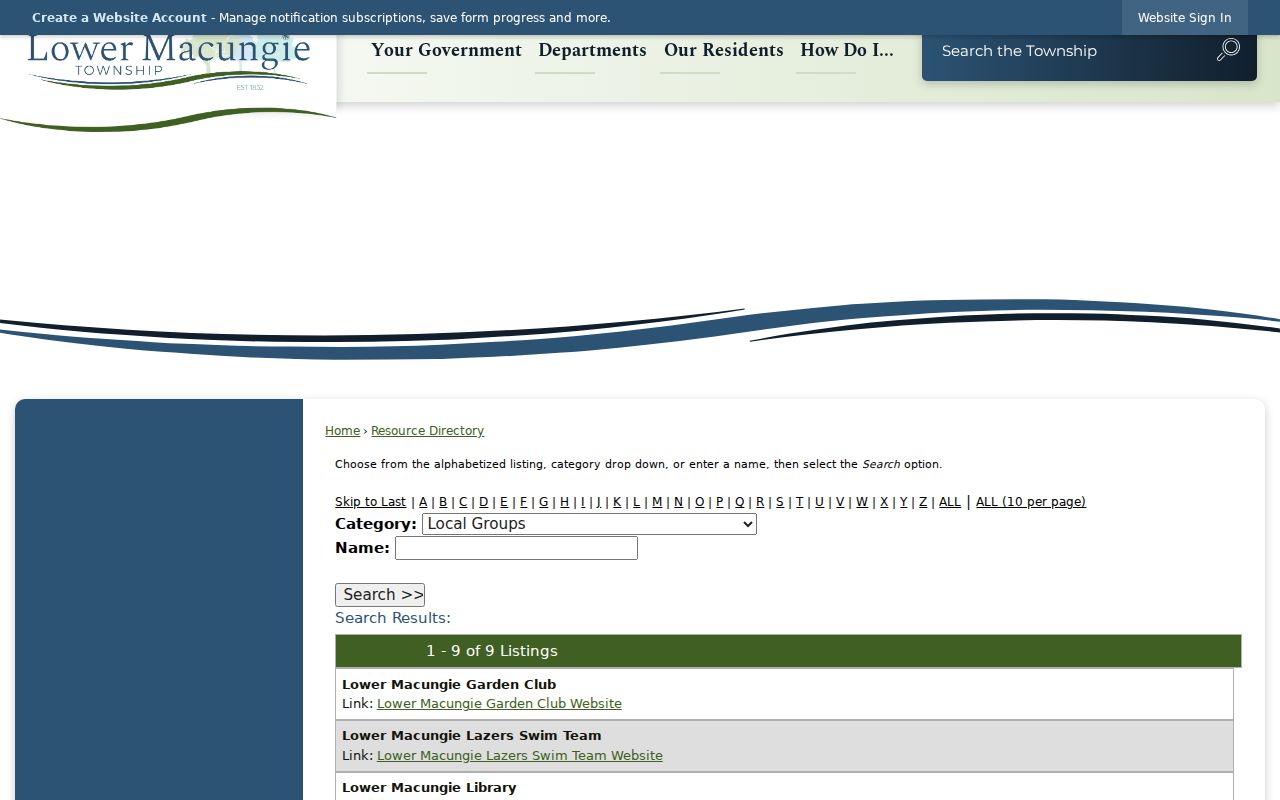Open Lower Macungie Lazers Swim Team Website
The width and height of the screenshot is (1280, 800).
520,756
